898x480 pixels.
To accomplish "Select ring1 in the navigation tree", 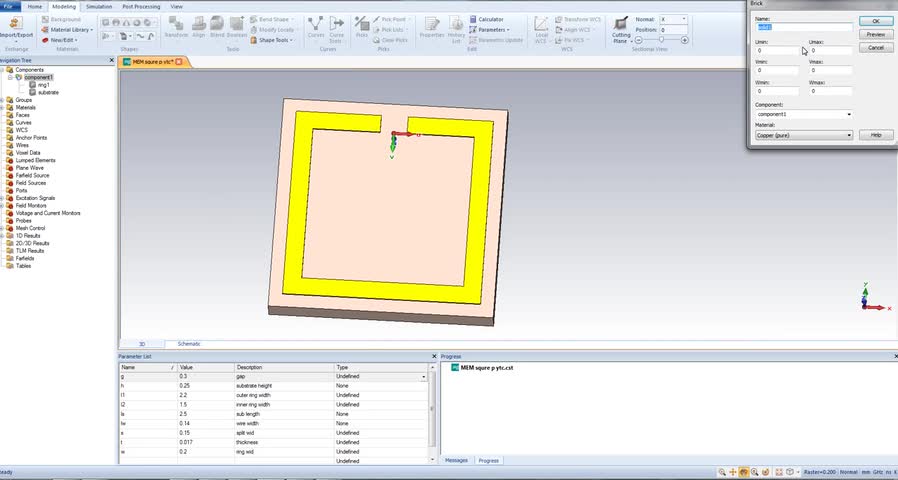I will click(x=44, y=85).
